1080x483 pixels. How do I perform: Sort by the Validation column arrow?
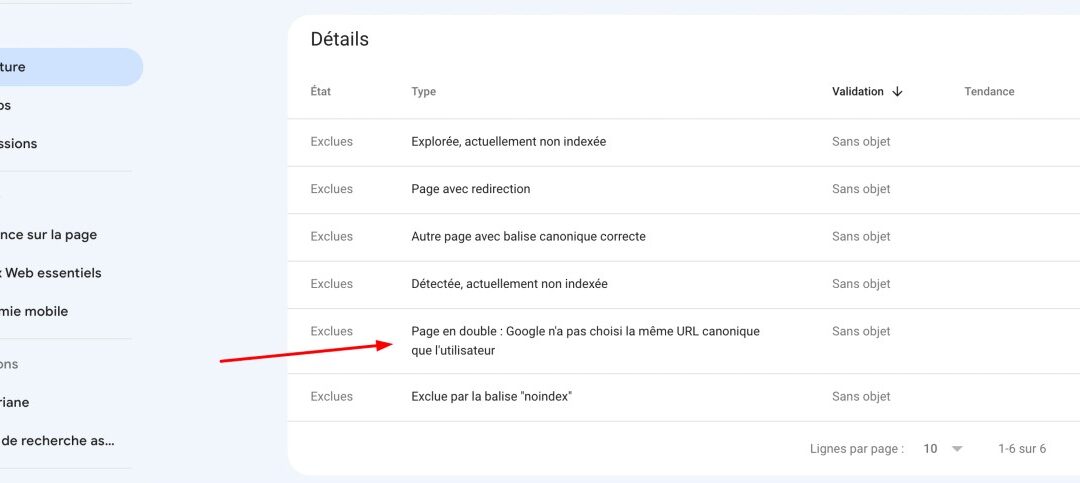pos(897,92)
